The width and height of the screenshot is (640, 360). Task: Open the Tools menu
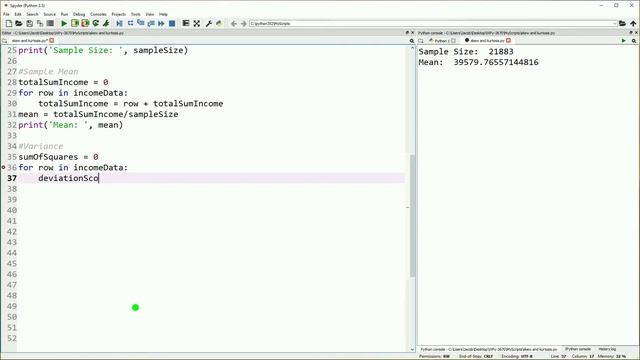coord(136,14)
